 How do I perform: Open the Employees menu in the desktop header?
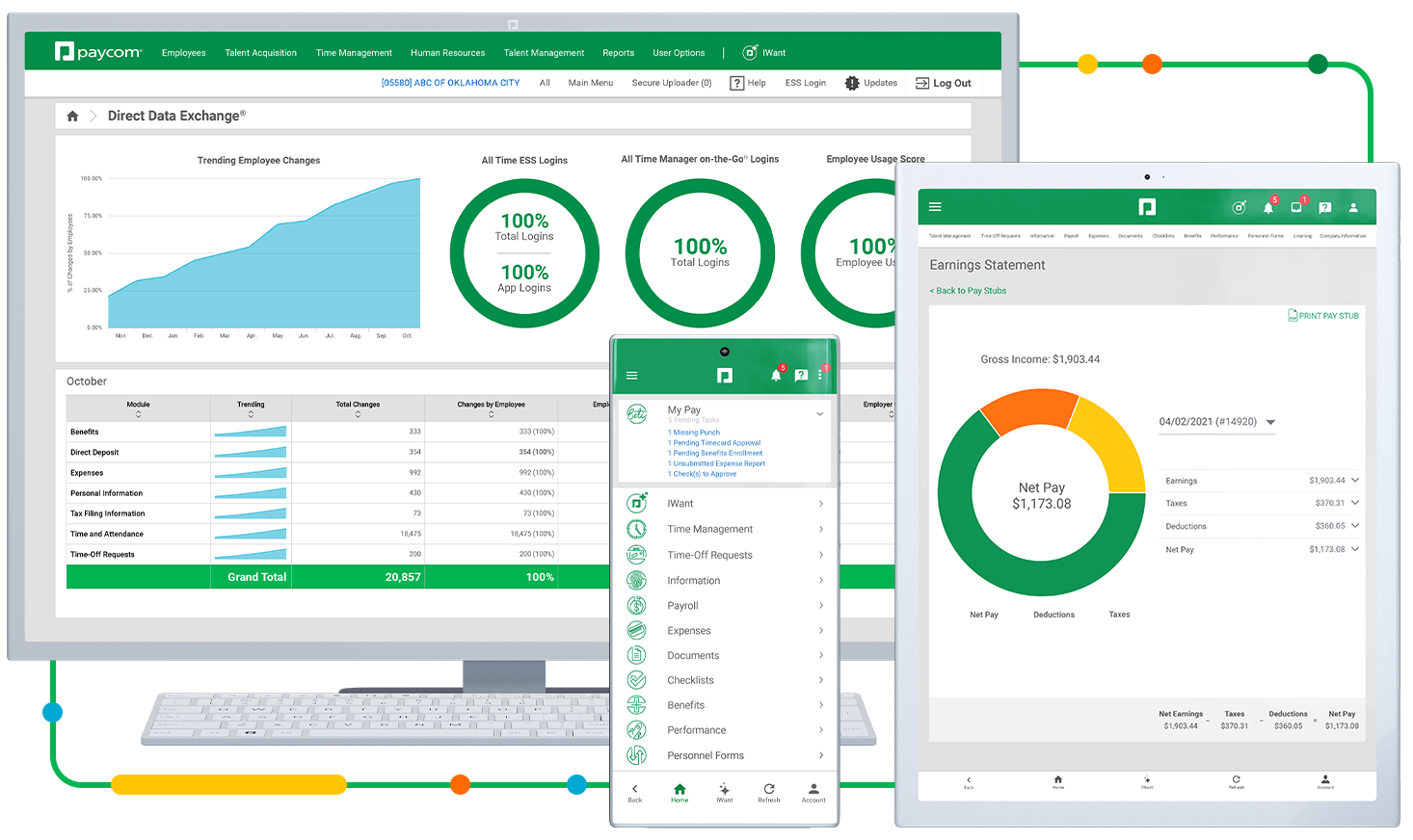click(x=184, y=53)
